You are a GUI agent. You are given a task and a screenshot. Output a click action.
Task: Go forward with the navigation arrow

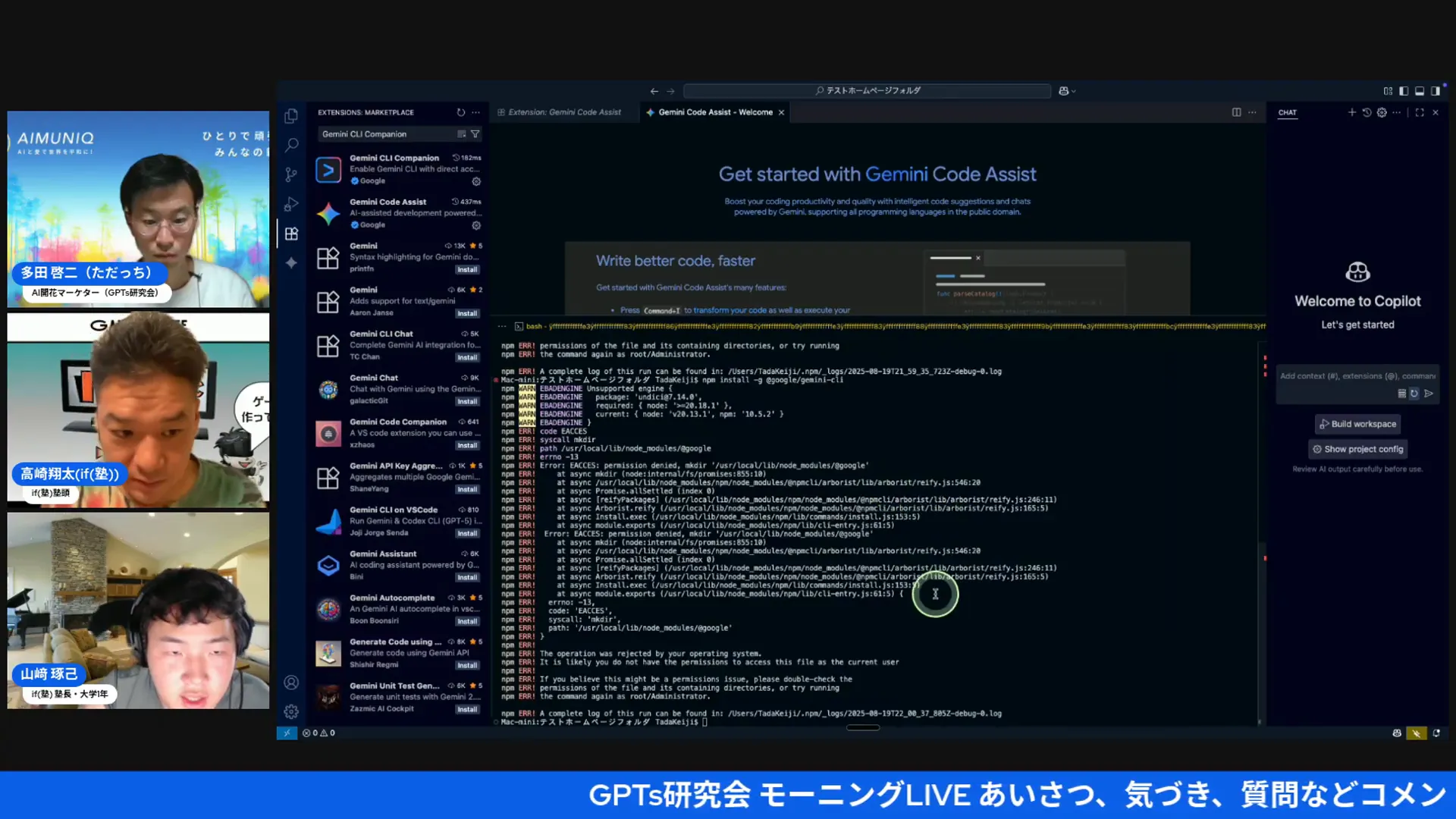tap(670, 91)
